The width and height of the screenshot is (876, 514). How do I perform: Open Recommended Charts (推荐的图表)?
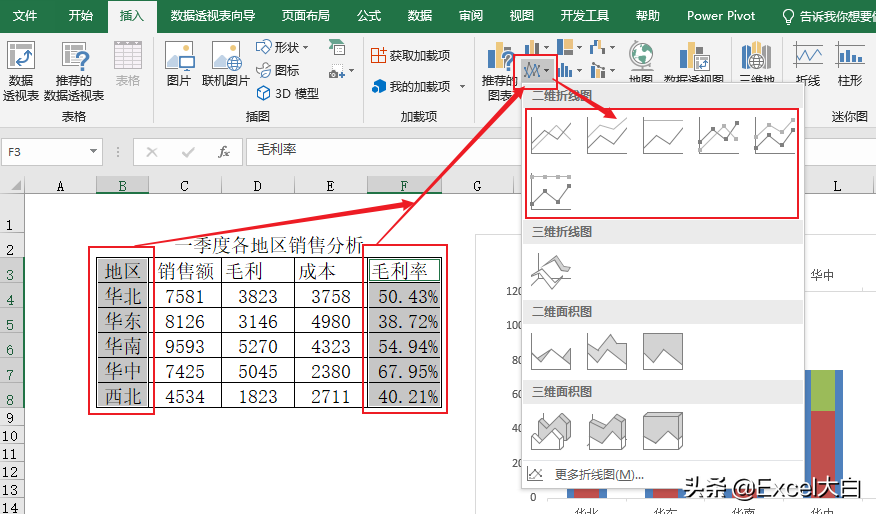coord(499,71)
